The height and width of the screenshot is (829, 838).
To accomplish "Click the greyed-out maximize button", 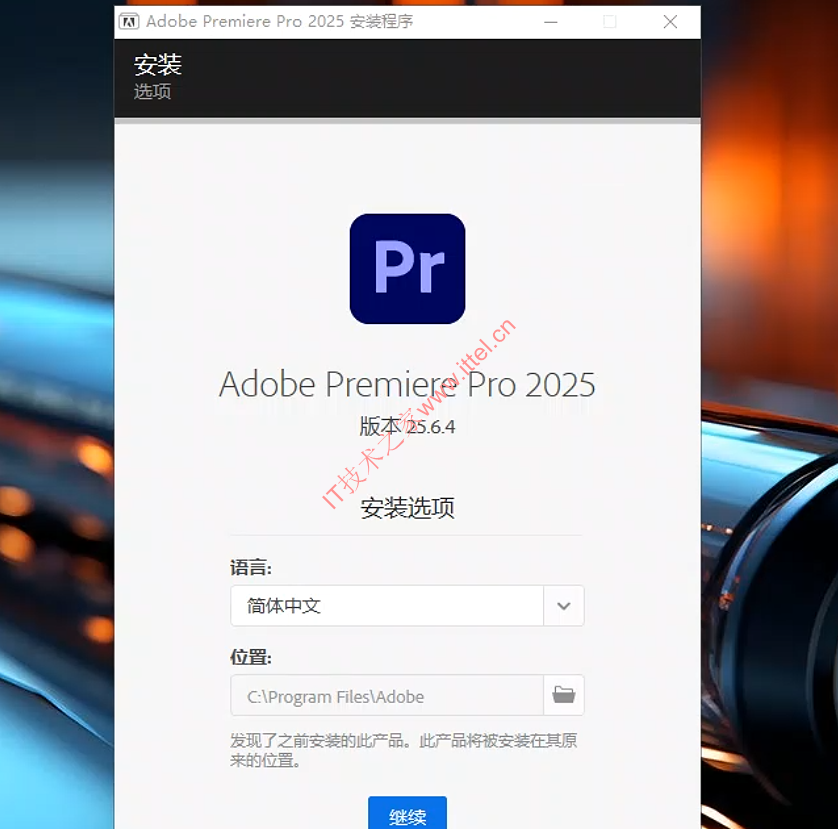I will click(609, 21).
